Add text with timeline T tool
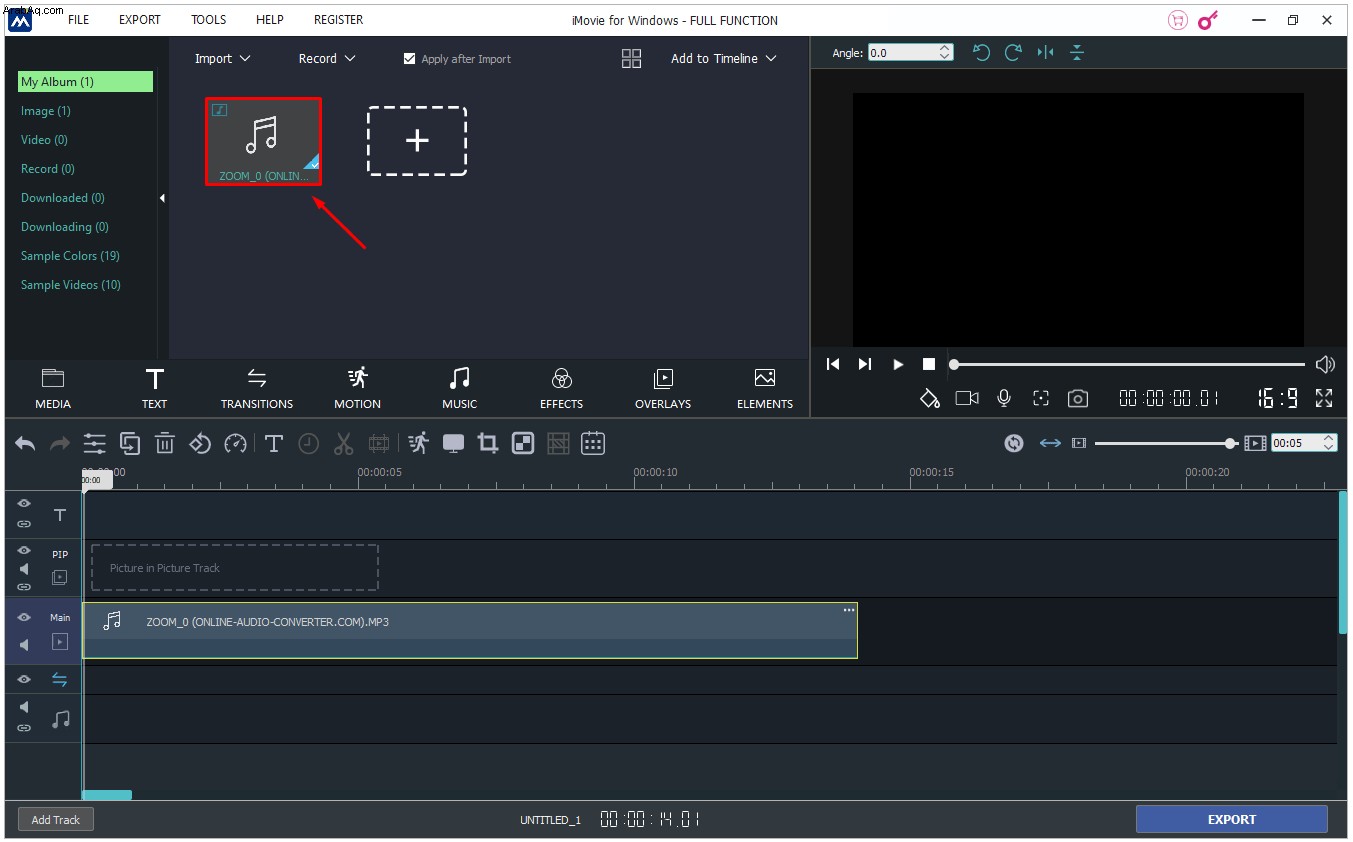The image size is (1353, 842). pos(274,443)
